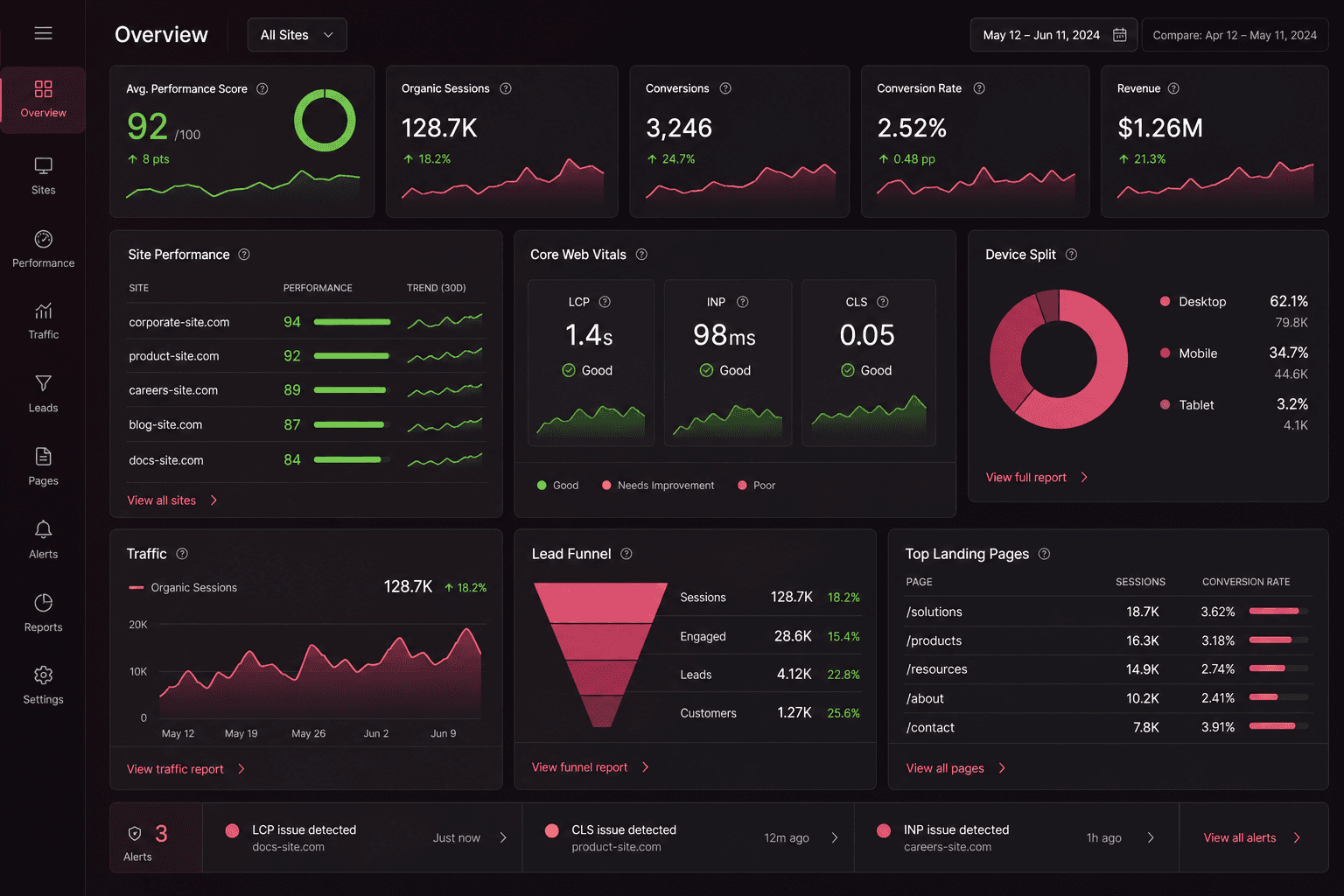Click View all alerts link
The height and width of the screenshot is (896, 1344).
(x=1251, y=837)
